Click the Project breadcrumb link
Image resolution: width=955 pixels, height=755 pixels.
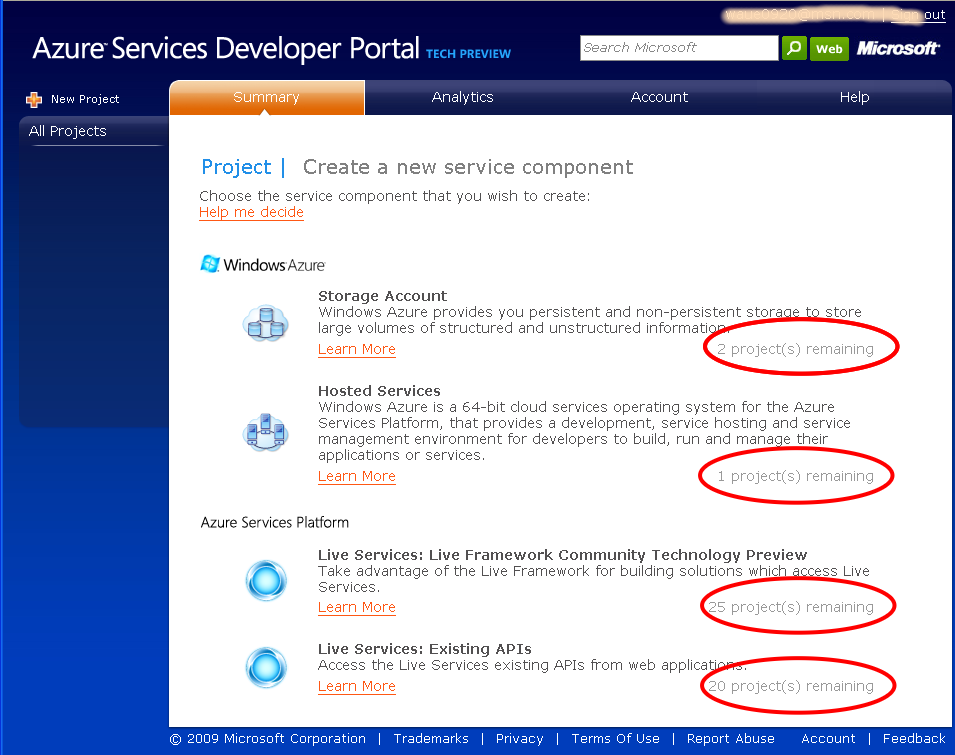(236, 167)
